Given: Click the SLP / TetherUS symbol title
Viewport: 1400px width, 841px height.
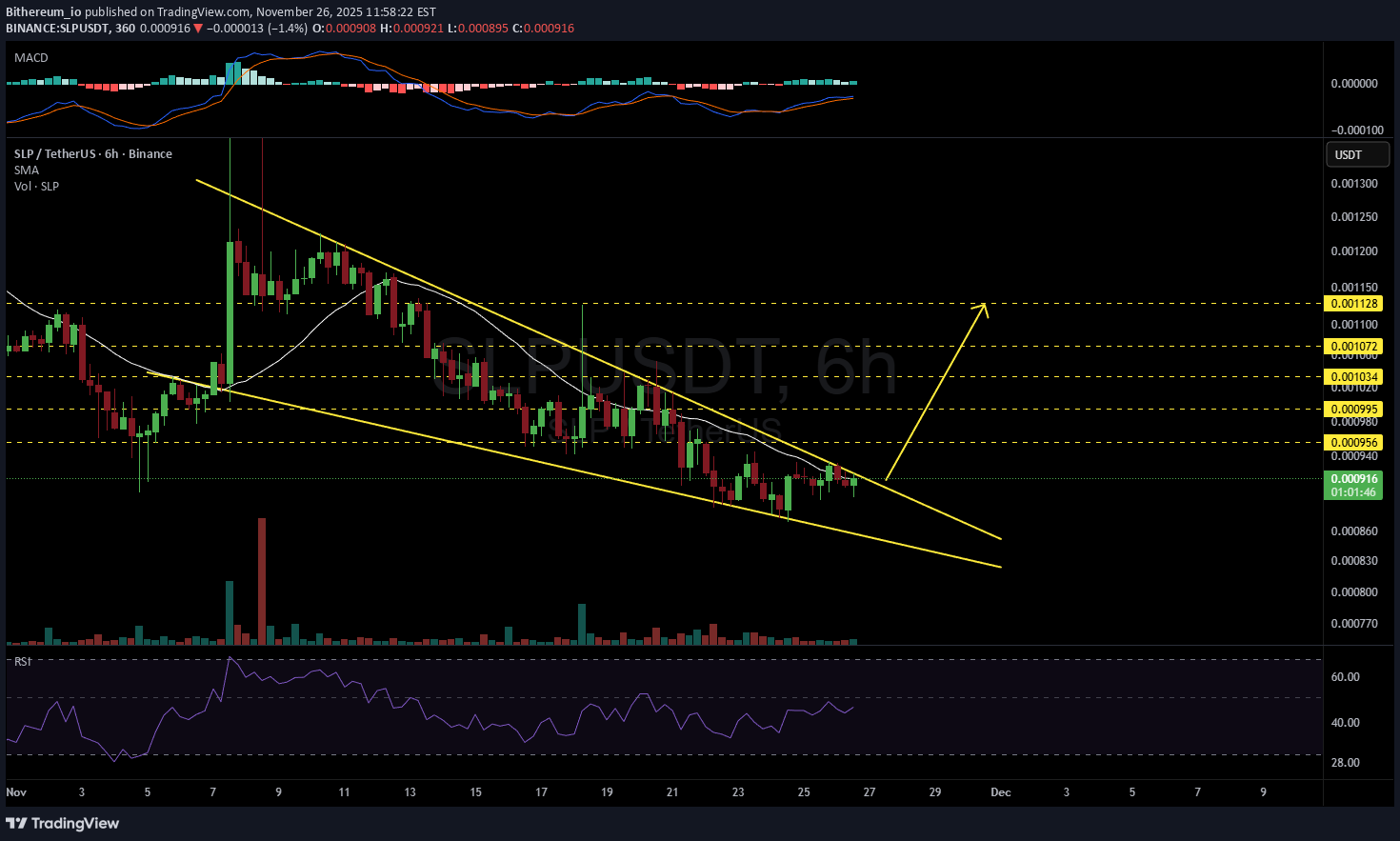Looking at the screenshot, I should pyautogui.click(x=93, y=154).
